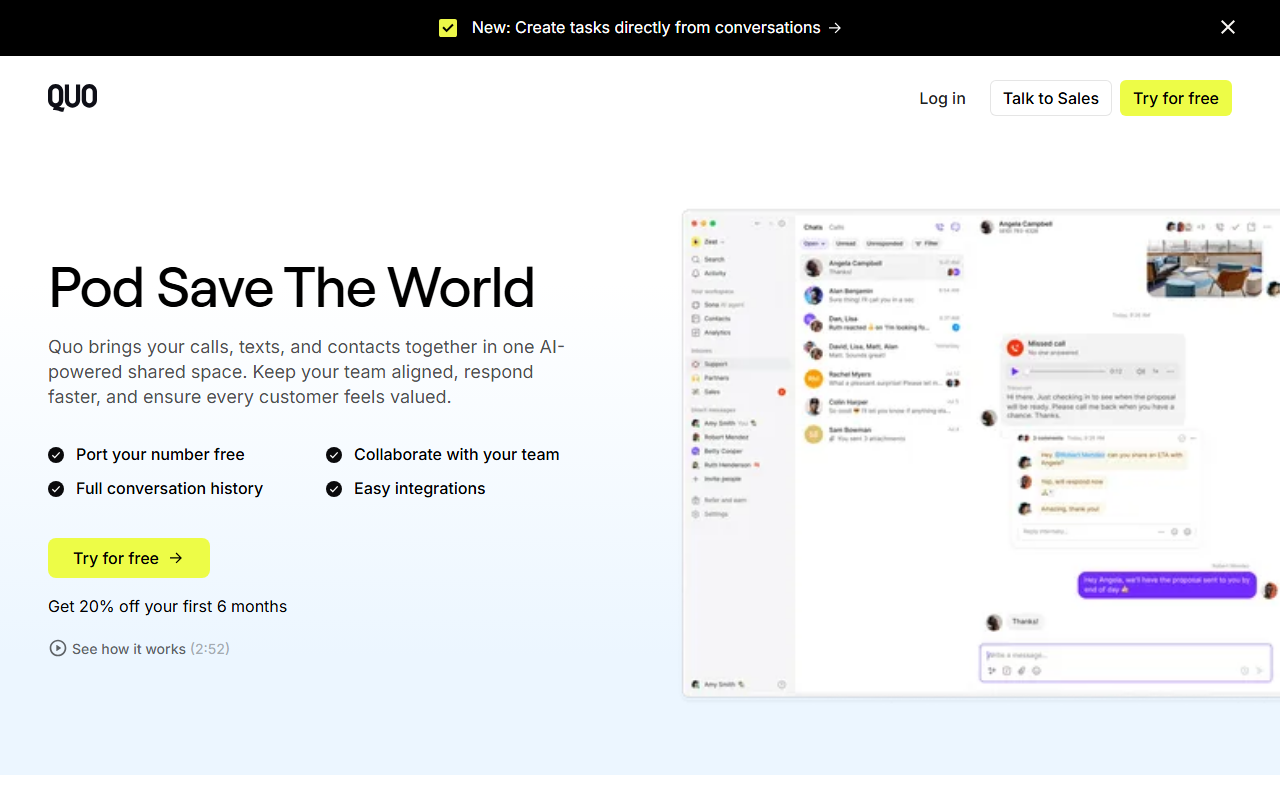Open the Log in page
1280x800 pixels.
pos(942,98)
